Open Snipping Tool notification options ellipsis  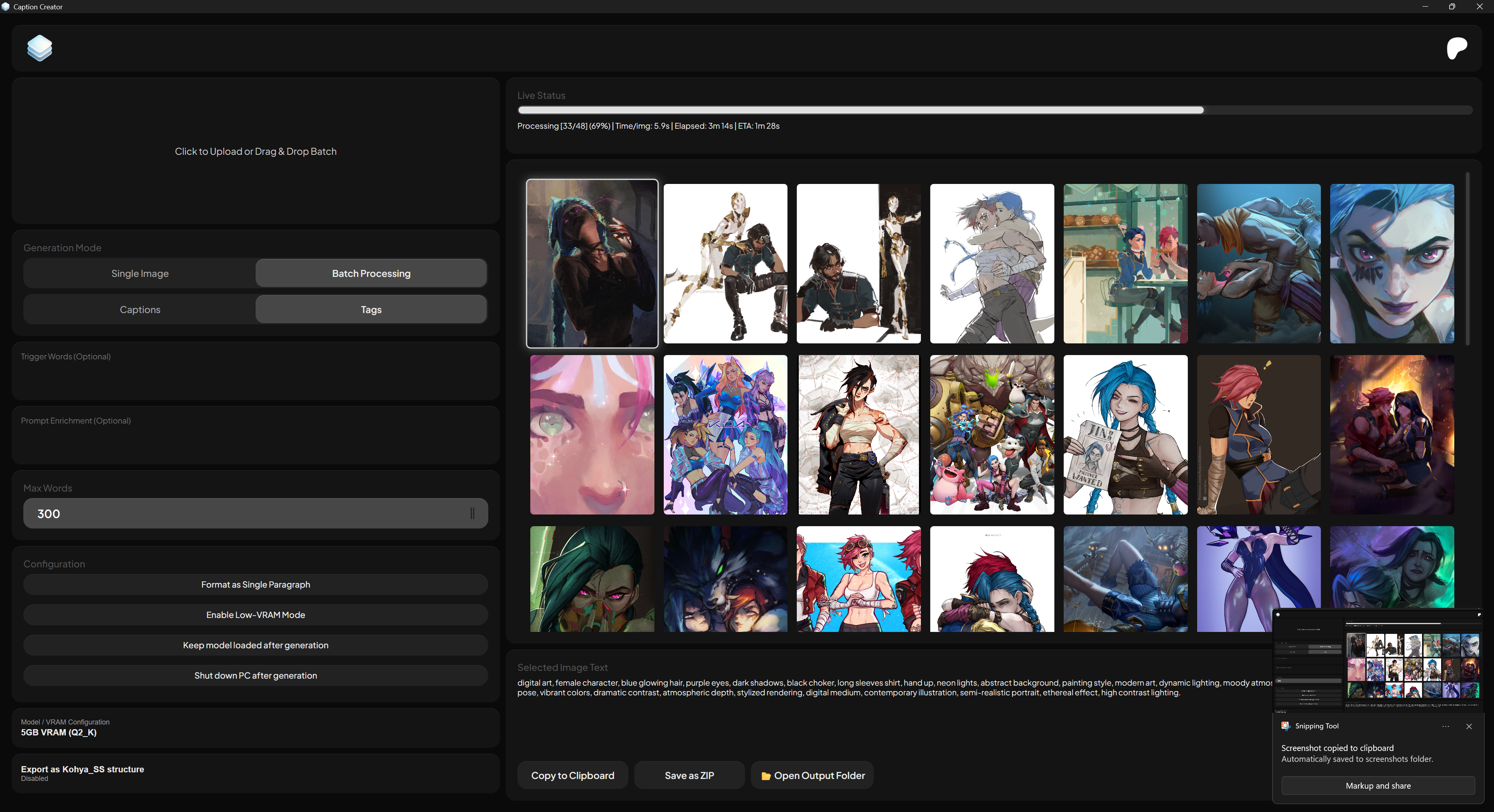(x=1445, y=726)
